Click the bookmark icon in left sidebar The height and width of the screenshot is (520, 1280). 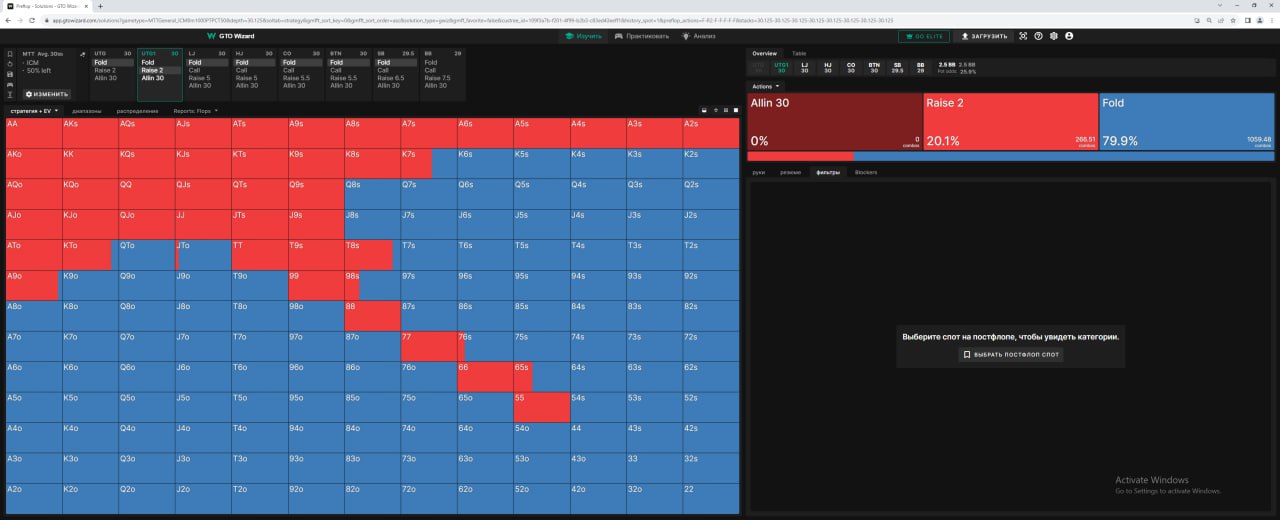coord(10,54)
